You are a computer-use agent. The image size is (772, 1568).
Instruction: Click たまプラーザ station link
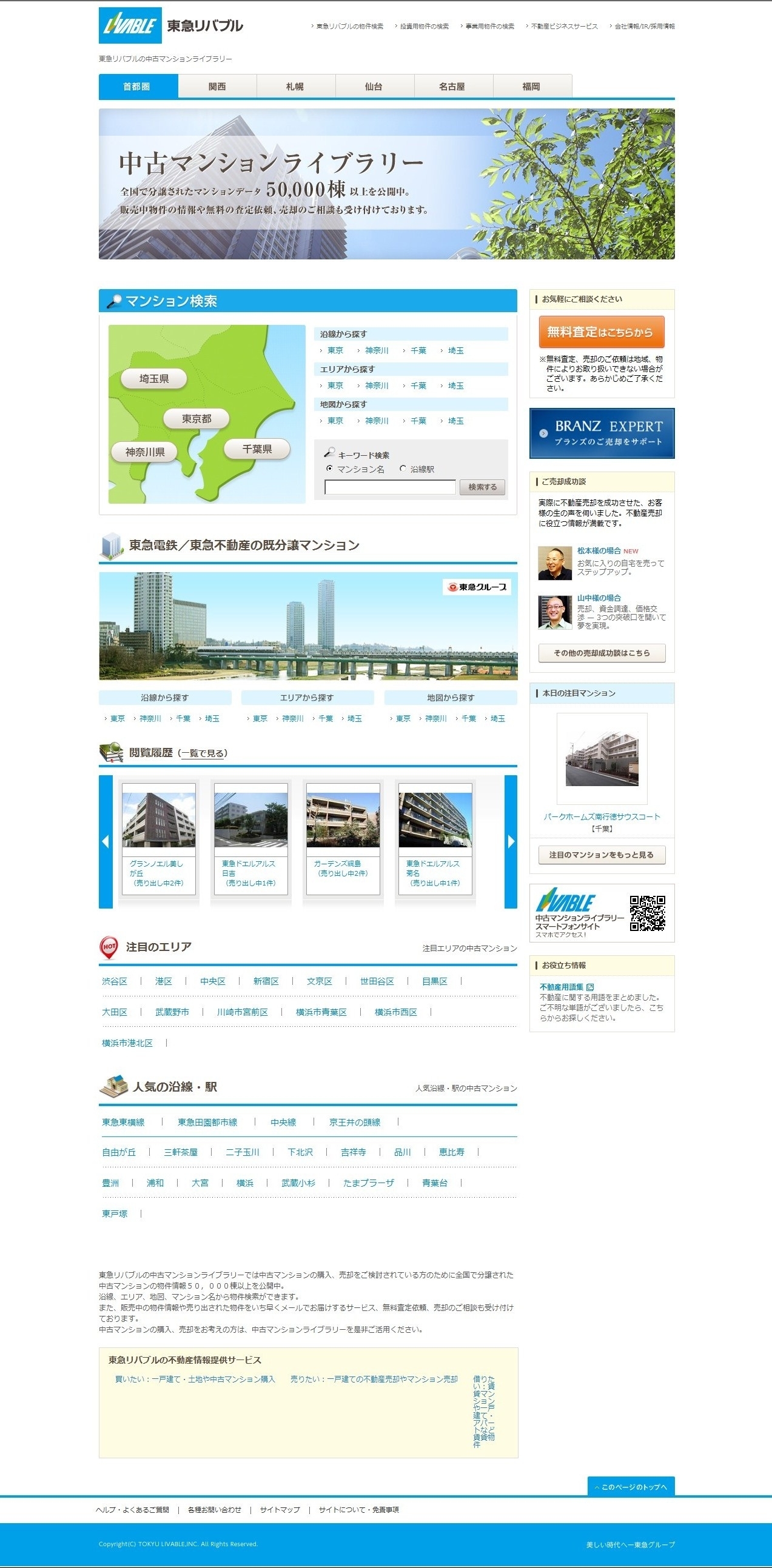[x=368, y=1183]
